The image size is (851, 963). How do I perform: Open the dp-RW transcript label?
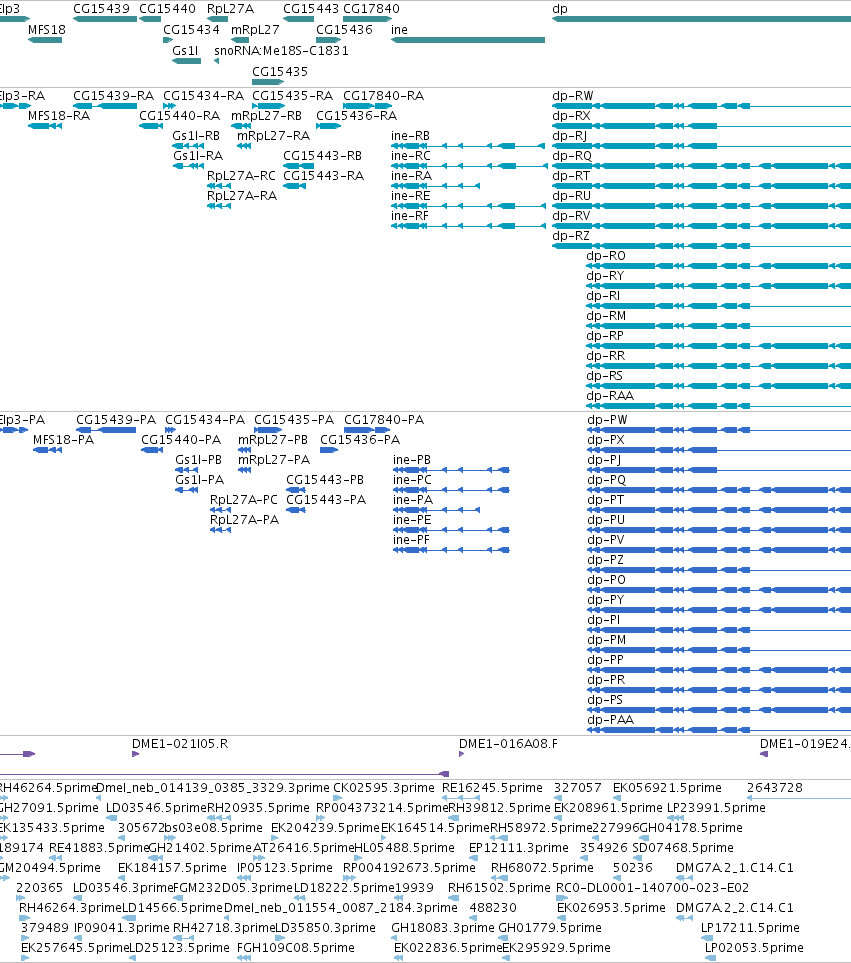click(573, 96)
